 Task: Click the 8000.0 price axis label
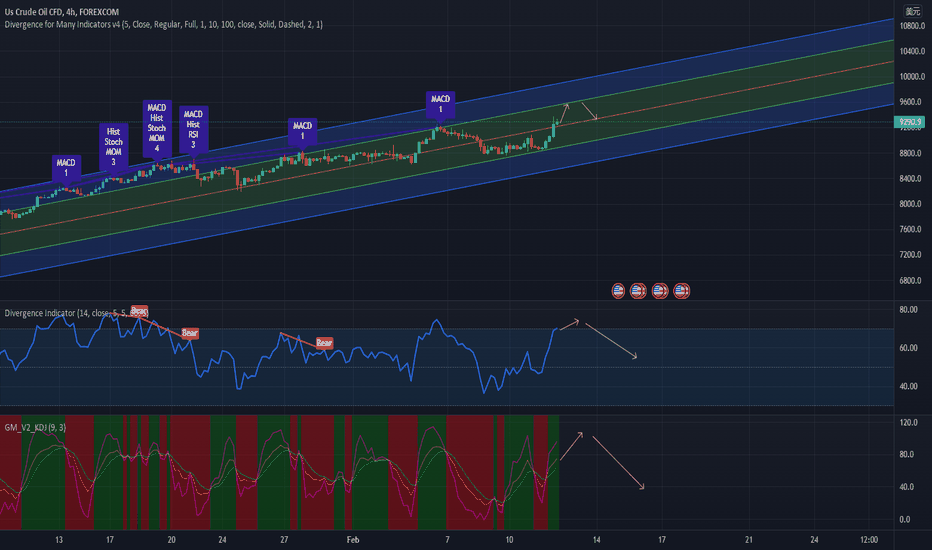[x=912, y=203]
